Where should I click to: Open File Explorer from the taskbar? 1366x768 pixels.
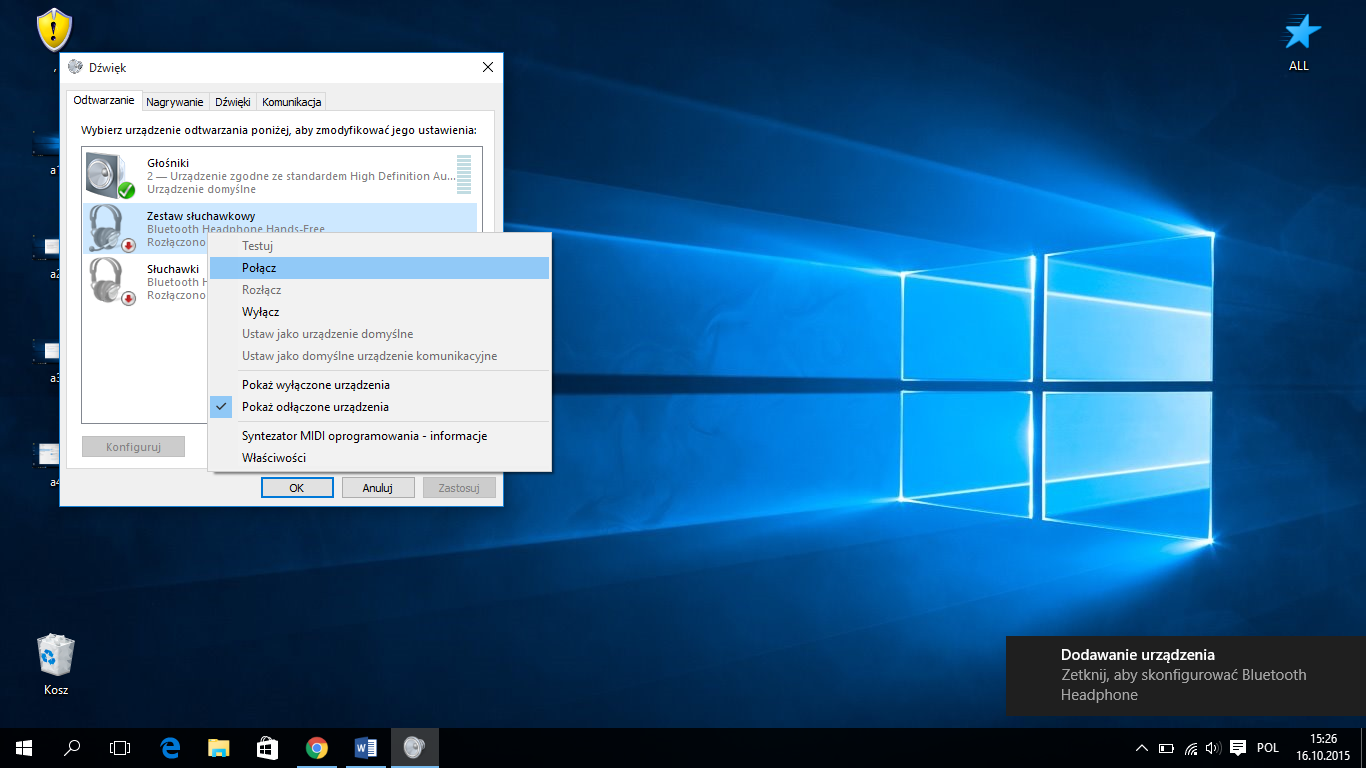pos(219,748)
